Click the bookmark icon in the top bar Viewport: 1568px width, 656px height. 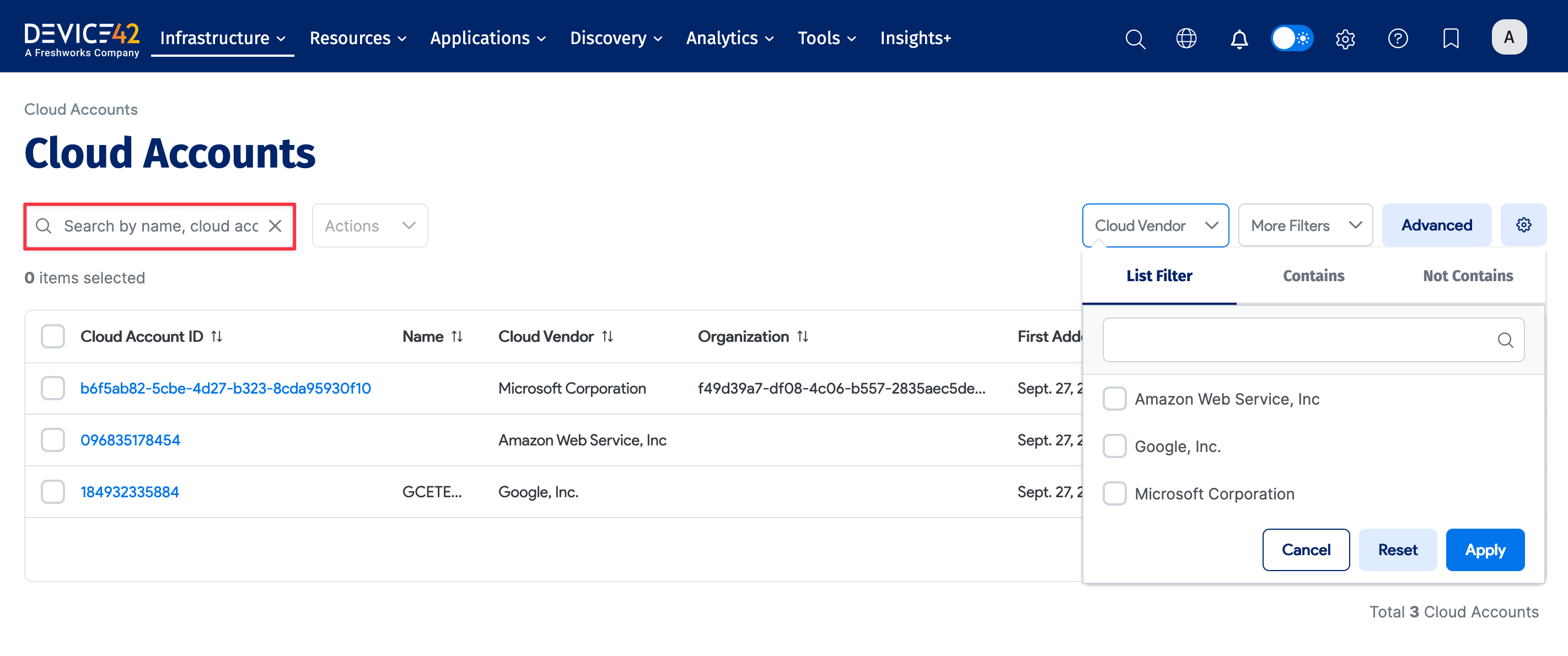[x=1451, y=39]
